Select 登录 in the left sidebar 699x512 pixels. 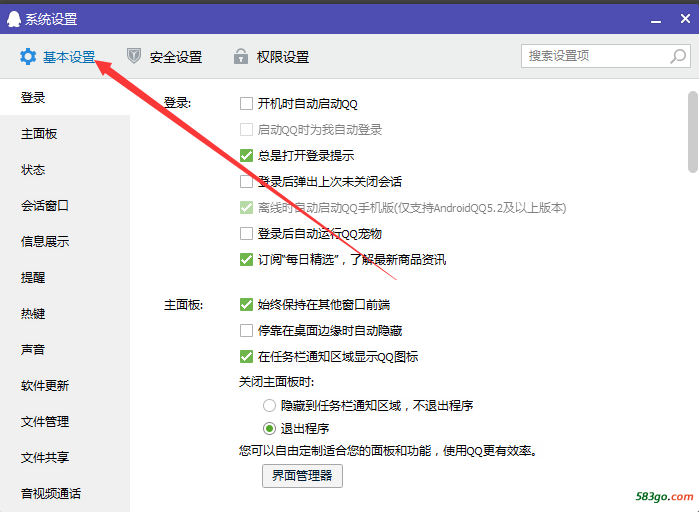click(65, 97)
